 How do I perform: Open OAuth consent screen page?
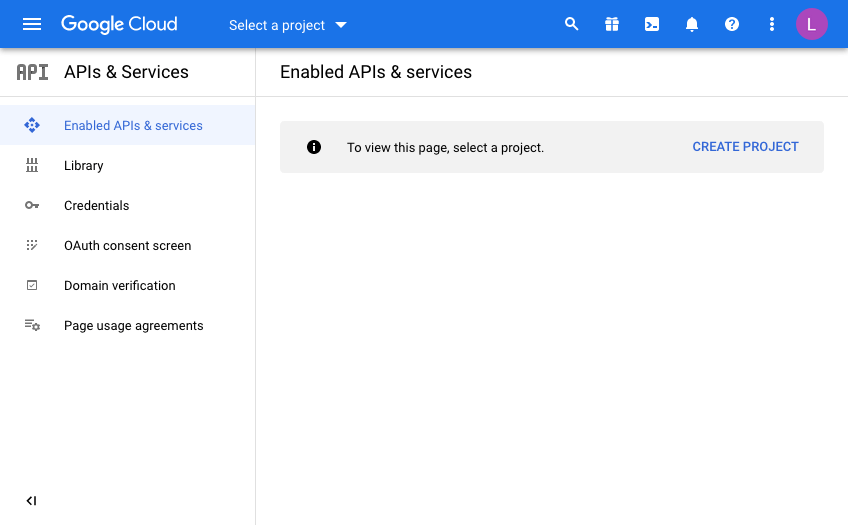point(128,245)
